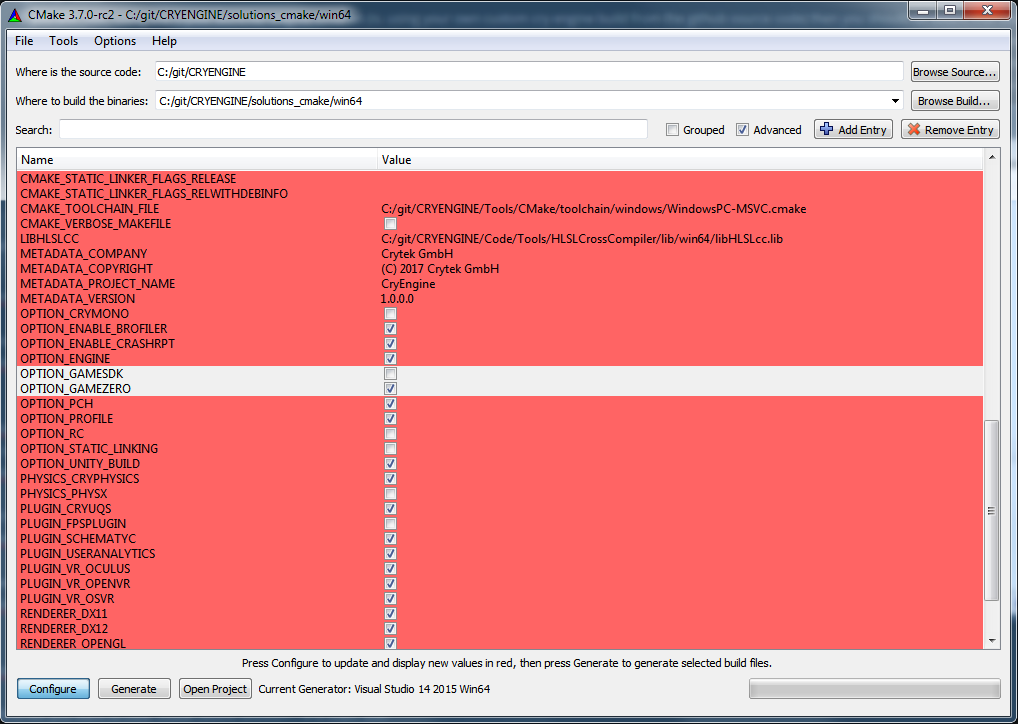Toggle RENDERER_DX12 checkbox
The image size is (1018, 724).
[x=390, y=629]
